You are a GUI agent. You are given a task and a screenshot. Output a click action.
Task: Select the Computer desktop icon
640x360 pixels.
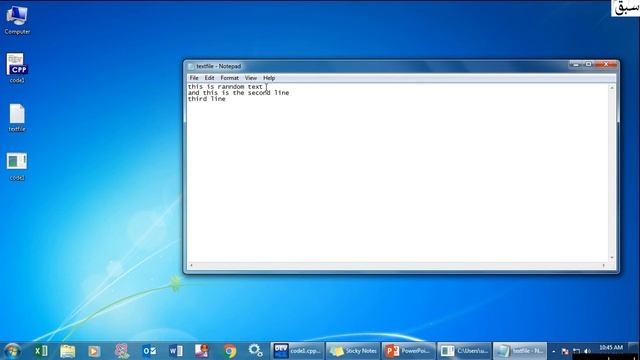[x=17, y=20]
